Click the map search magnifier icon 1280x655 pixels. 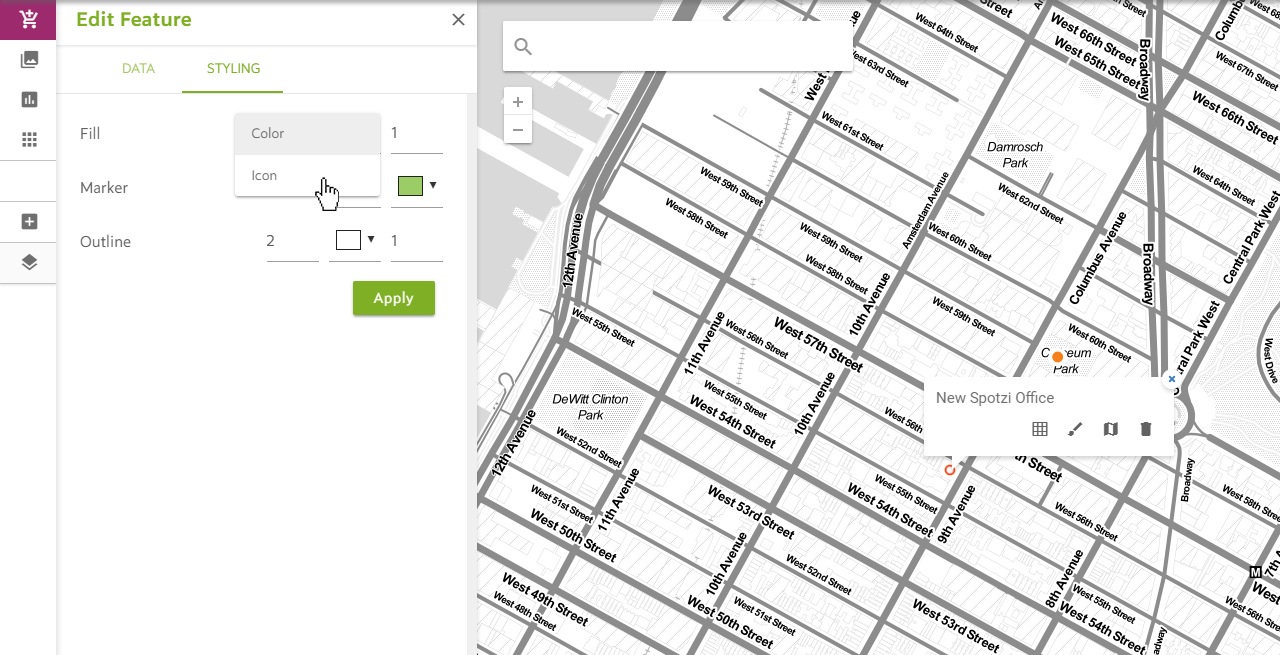pyautogui.click(x=523, y=46)
